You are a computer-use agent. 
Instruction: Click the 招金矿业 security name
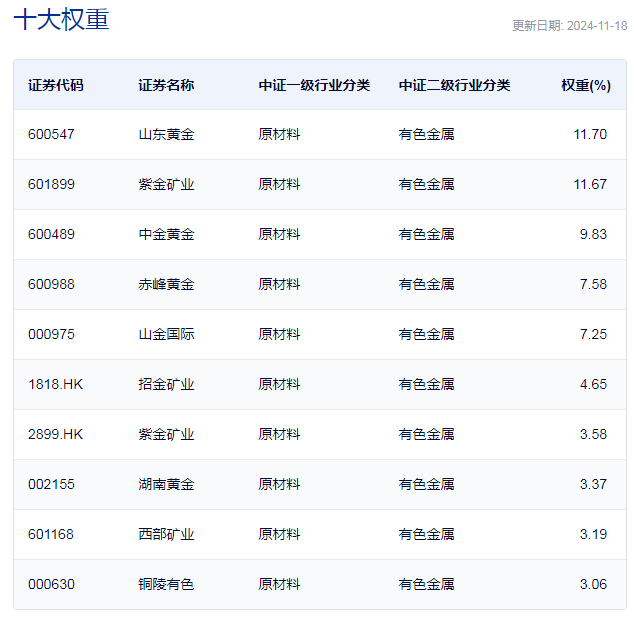pyautogui.click(x=166, y=384)
